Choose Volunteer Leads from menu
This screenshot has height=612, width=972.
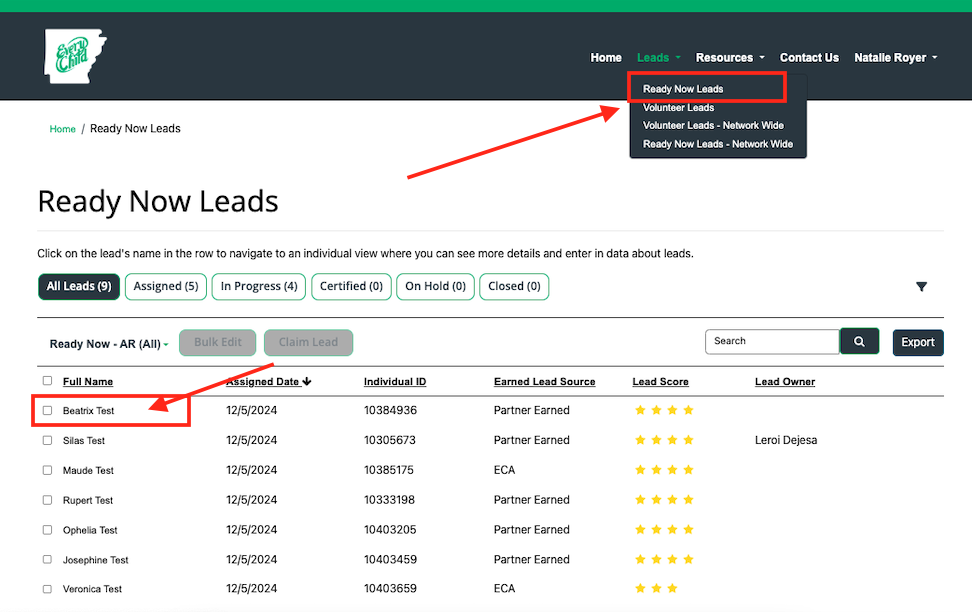tap(678, 107)
